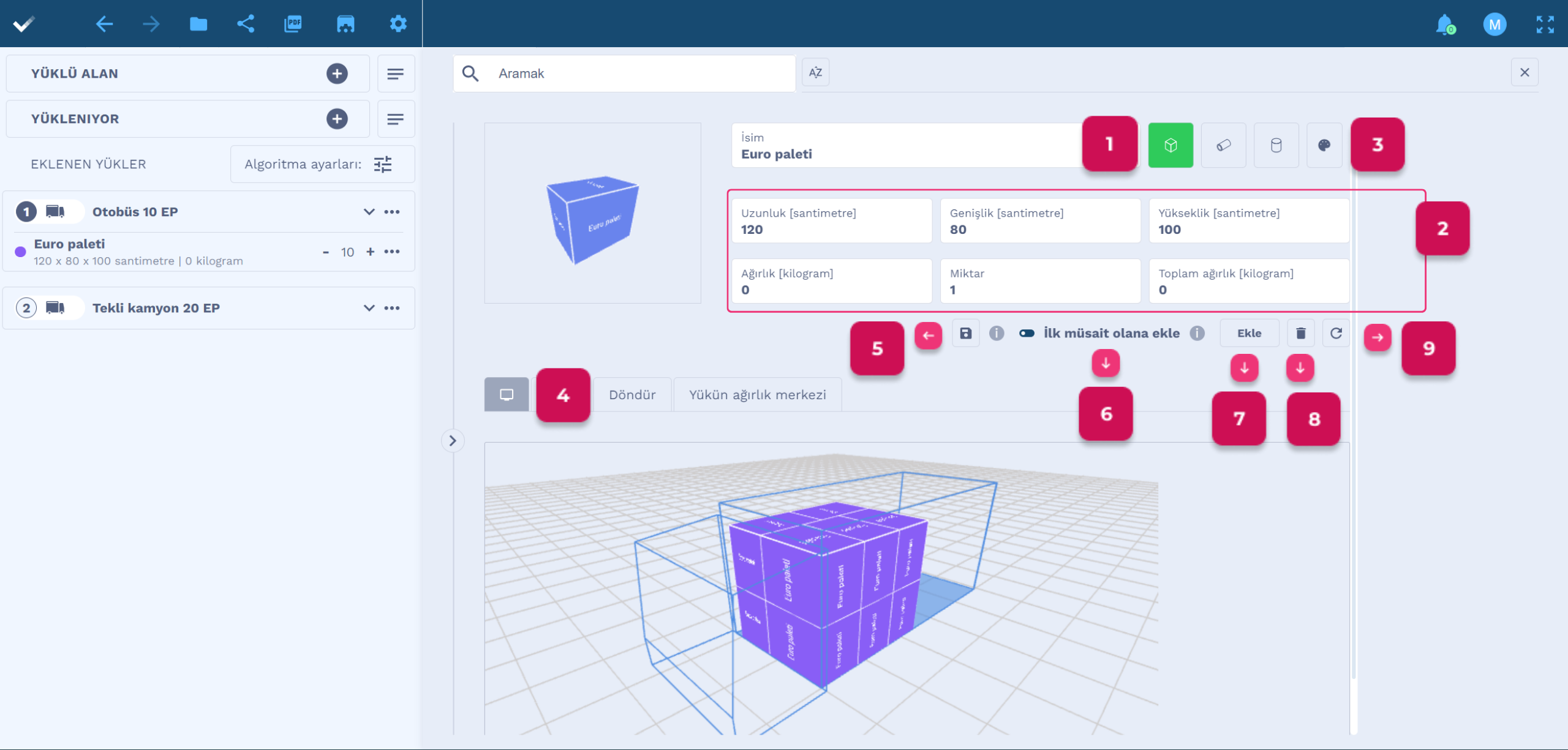
Task: Toggle İlk müsait olana ekle switch
Action: 1027,333
